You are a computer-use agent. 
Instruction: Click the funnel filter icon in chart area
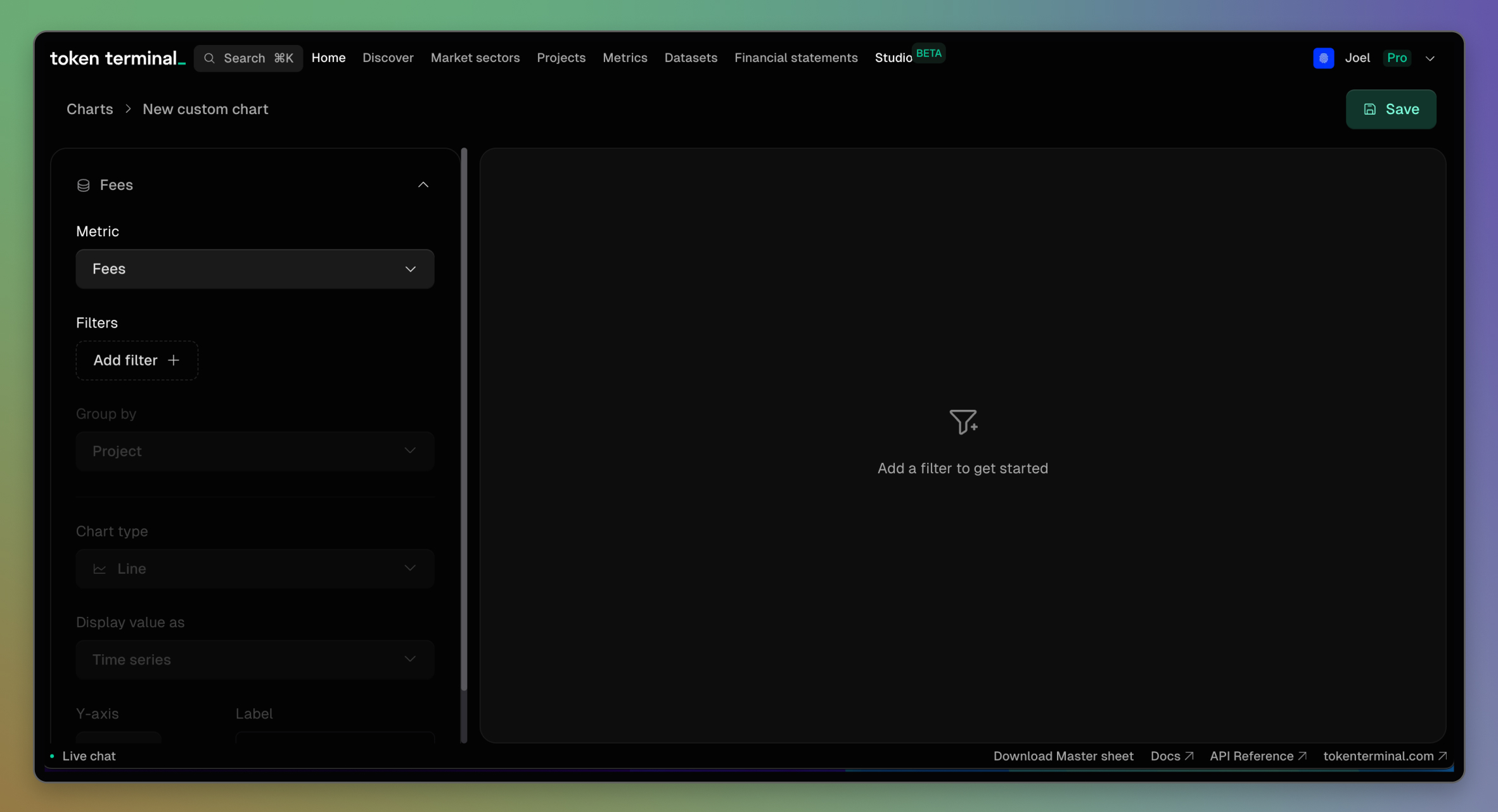coord(963,422)
